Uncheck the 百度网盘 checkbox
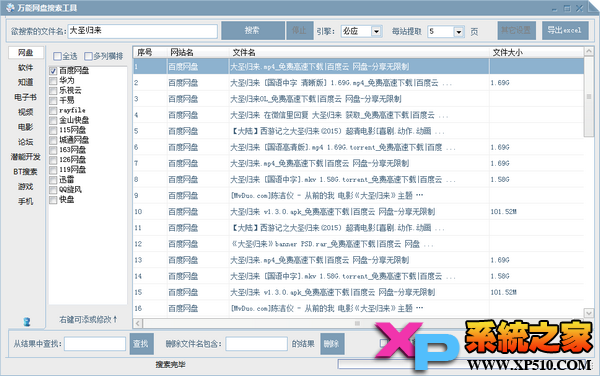 pyautogui.click(x=53, y=71)
